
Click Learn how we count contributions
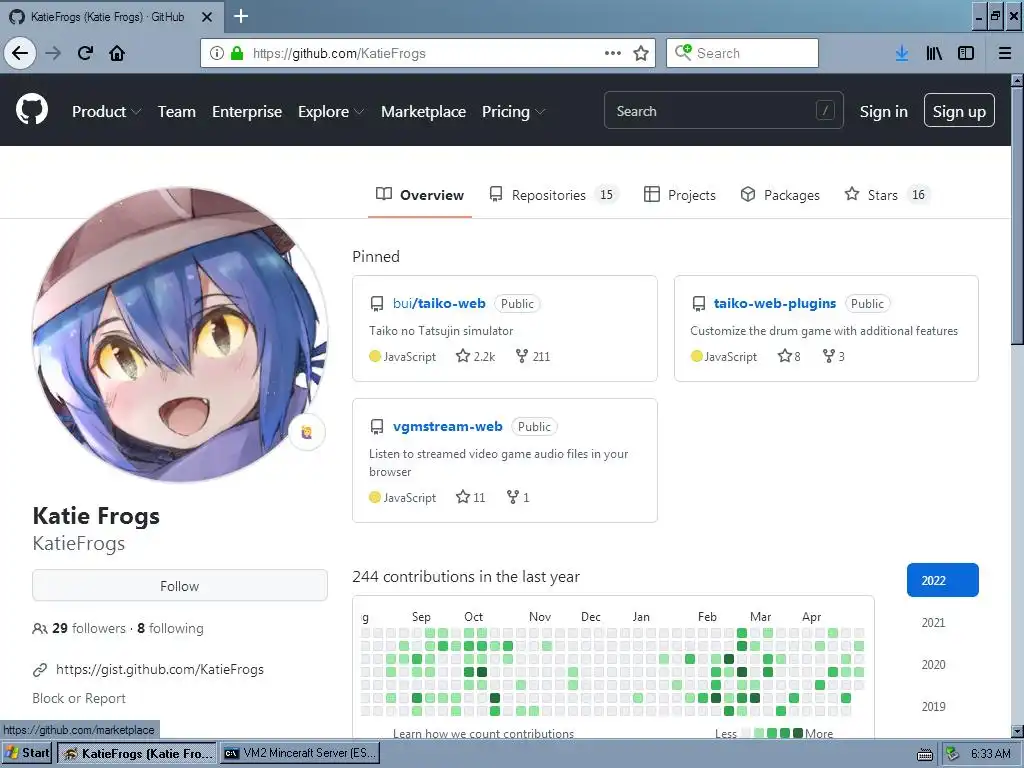tap(483, 733)
